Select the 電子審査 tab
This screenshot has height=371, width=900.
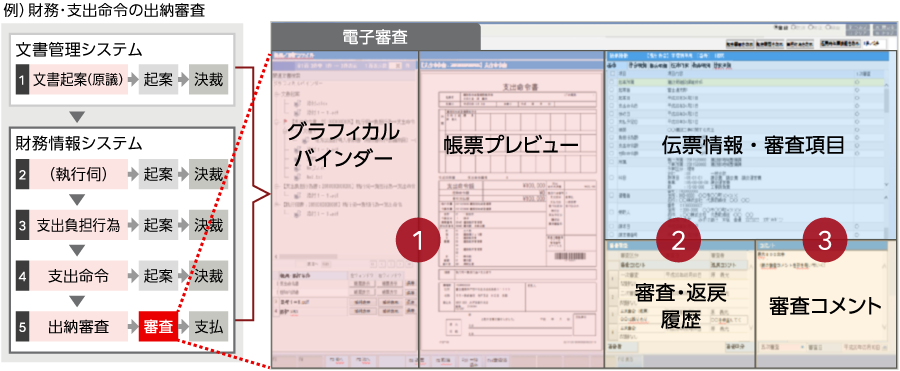[x=375, y=37]
